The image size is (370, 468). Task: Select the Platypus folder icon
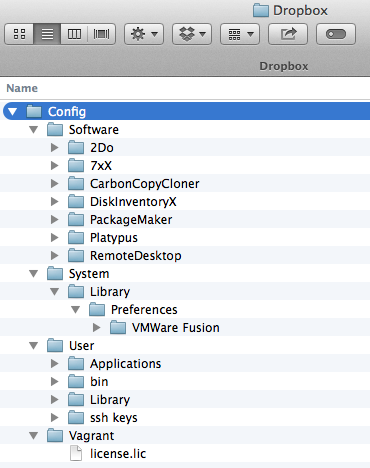click(76, 237)
